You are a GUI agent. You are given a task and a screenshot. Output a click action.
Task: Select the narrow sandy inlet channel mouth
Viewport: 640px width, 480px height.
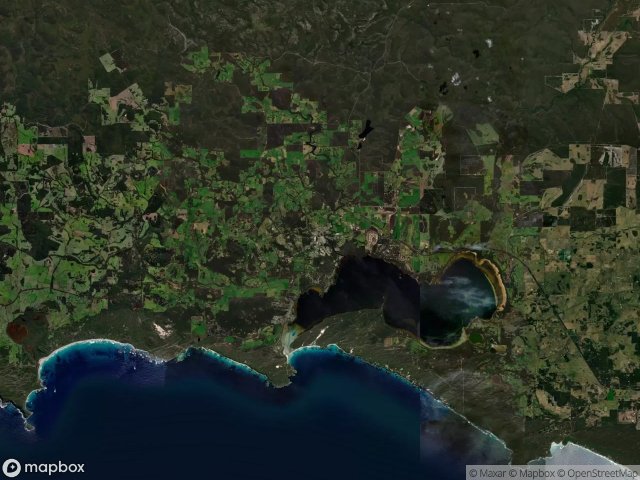click(x=290, y=337)
